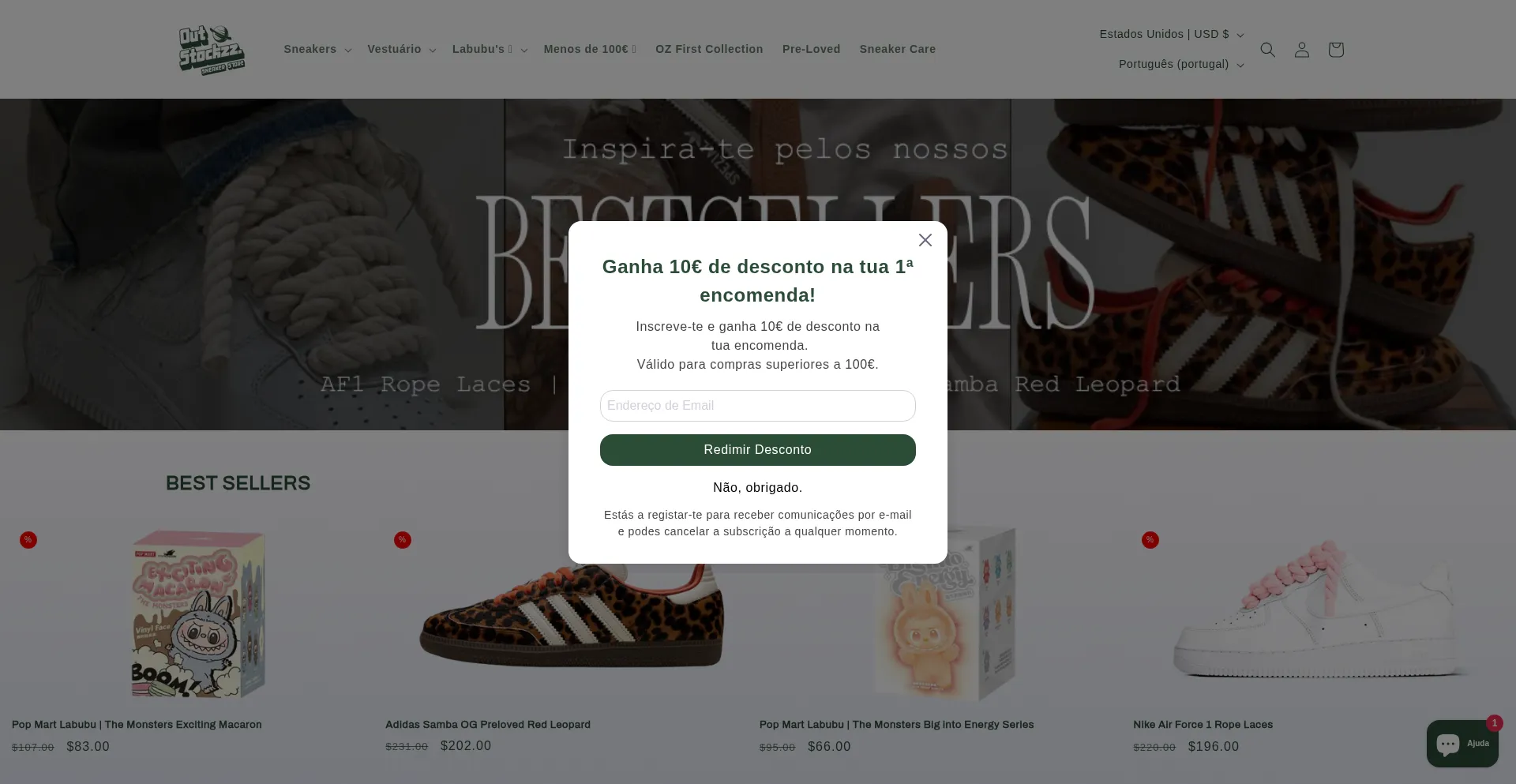
Task: Open the Pre-Loved menu item
Action: tap(811, 49)
